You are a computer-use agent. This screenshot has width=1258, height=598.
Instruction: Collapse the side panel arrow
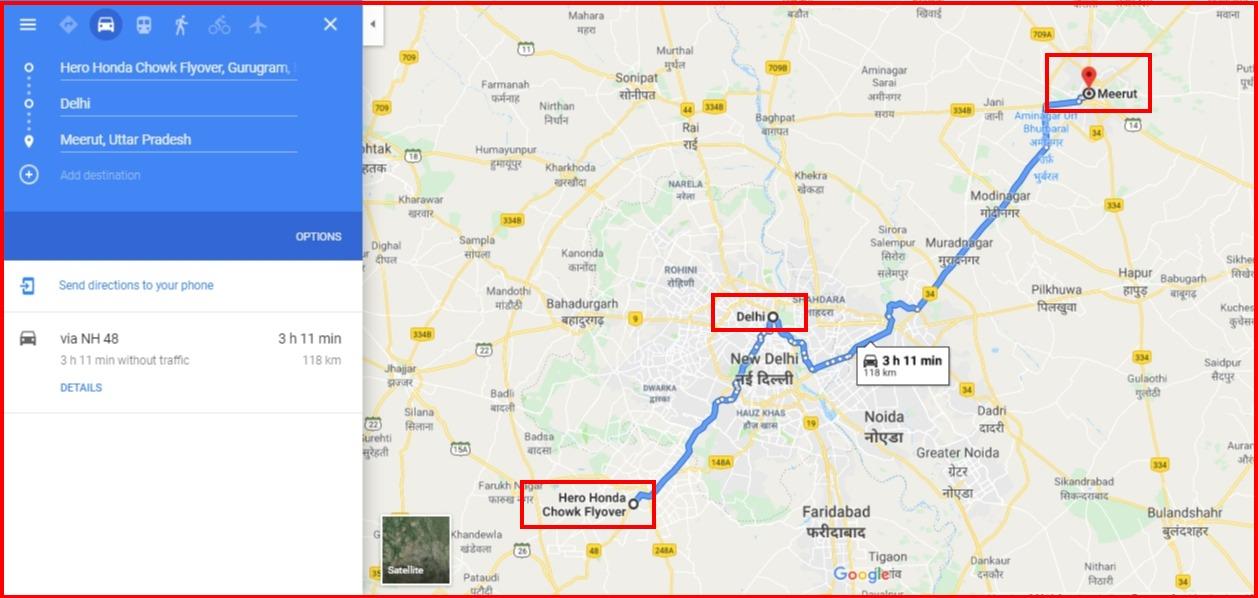click(x=372, y=24)
